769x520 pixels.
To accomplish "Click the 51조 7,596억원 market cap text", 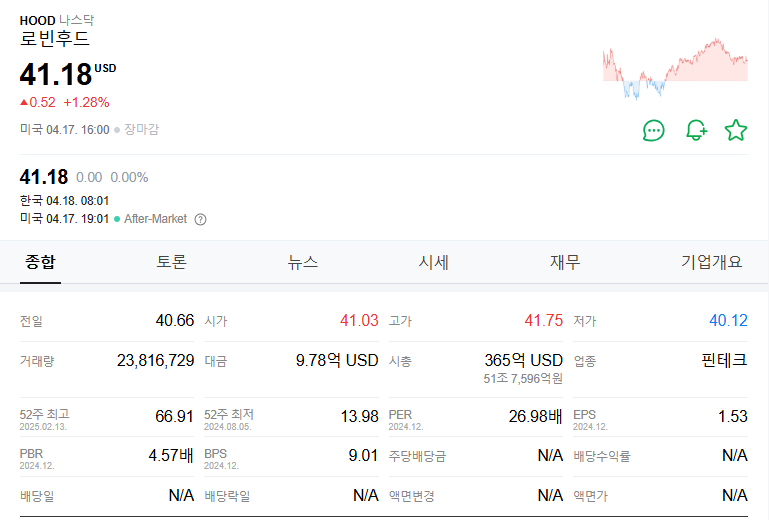I will point(523,379).
